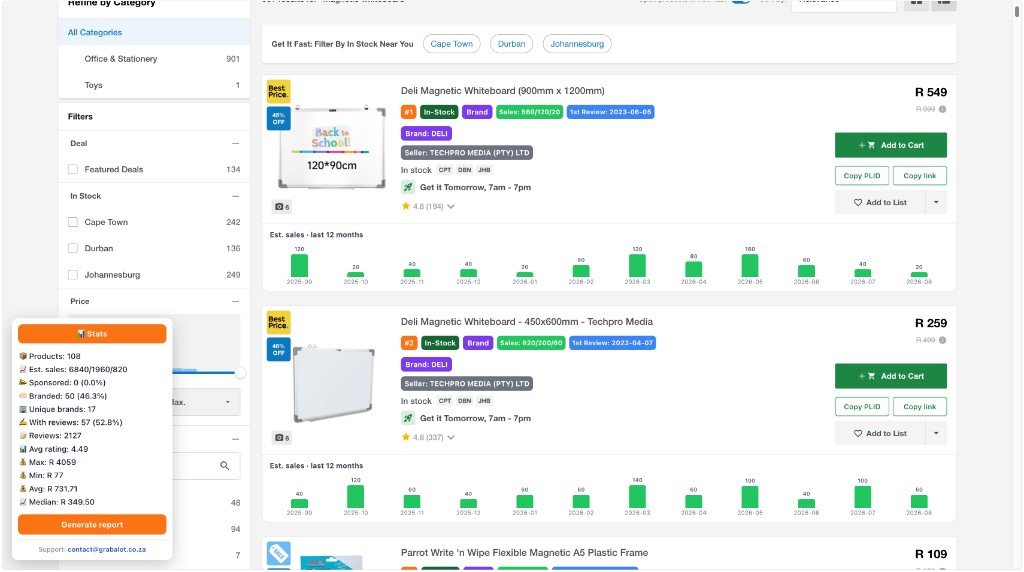
Task: Collapse the In Stock filter section
Action: coord(235,196)
